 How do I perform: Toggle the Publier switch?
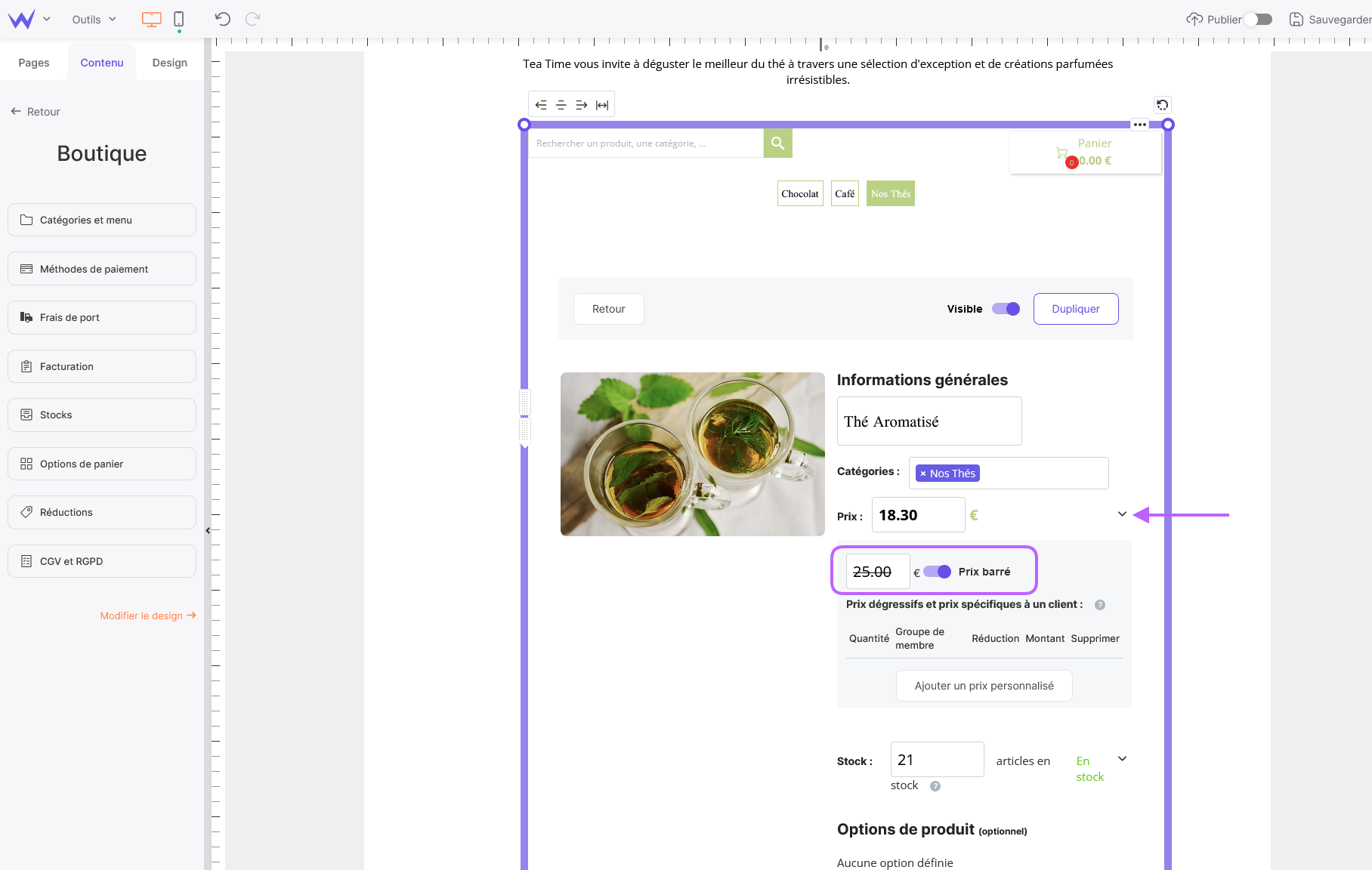click(x=1259, y=20)
